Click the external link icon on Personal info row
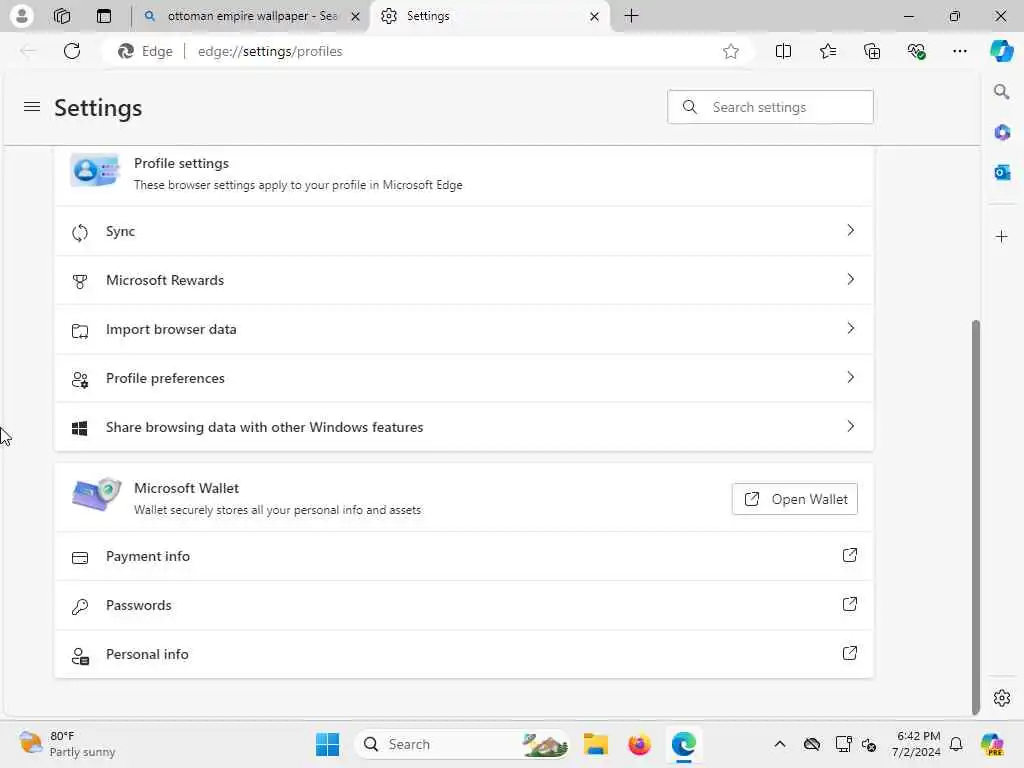1024x768 pixels. pyautogui.click(x=850, y=653)
